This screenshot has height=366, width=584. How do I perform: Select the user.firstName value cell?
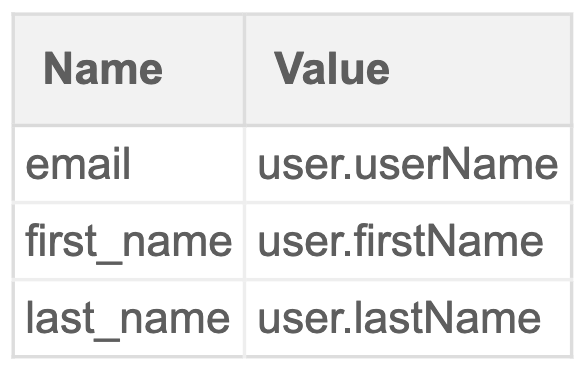408,241
